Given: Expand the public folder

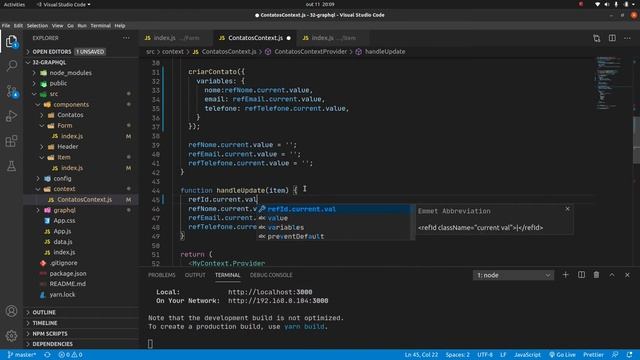Looking at the screenshot, I should coord(58,83).
